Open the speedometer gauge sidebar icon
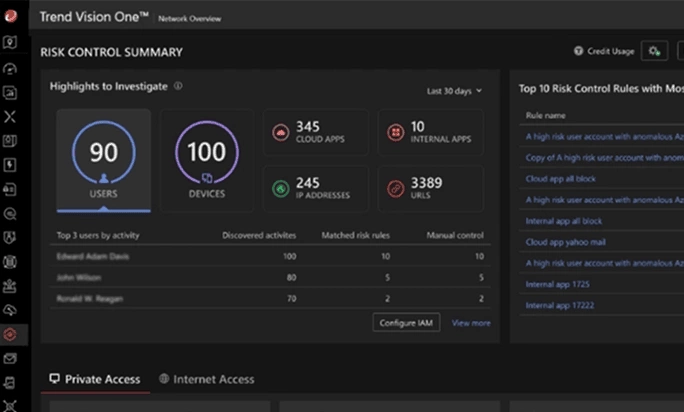Image resolution: width=684 pixels, height=412 pixels. [x=10, y=69]
